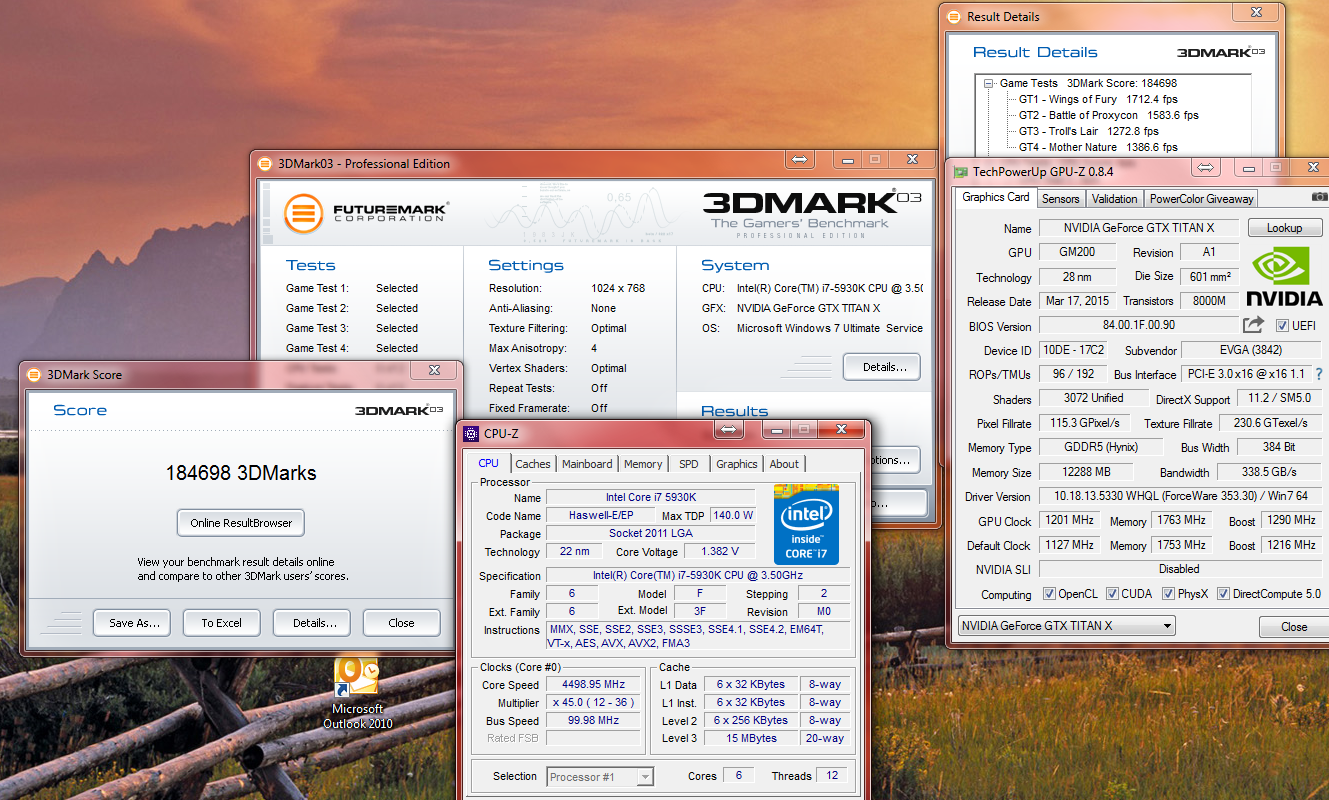Select the Graphics tab in CPU-Z

click(x=737, y=464)
